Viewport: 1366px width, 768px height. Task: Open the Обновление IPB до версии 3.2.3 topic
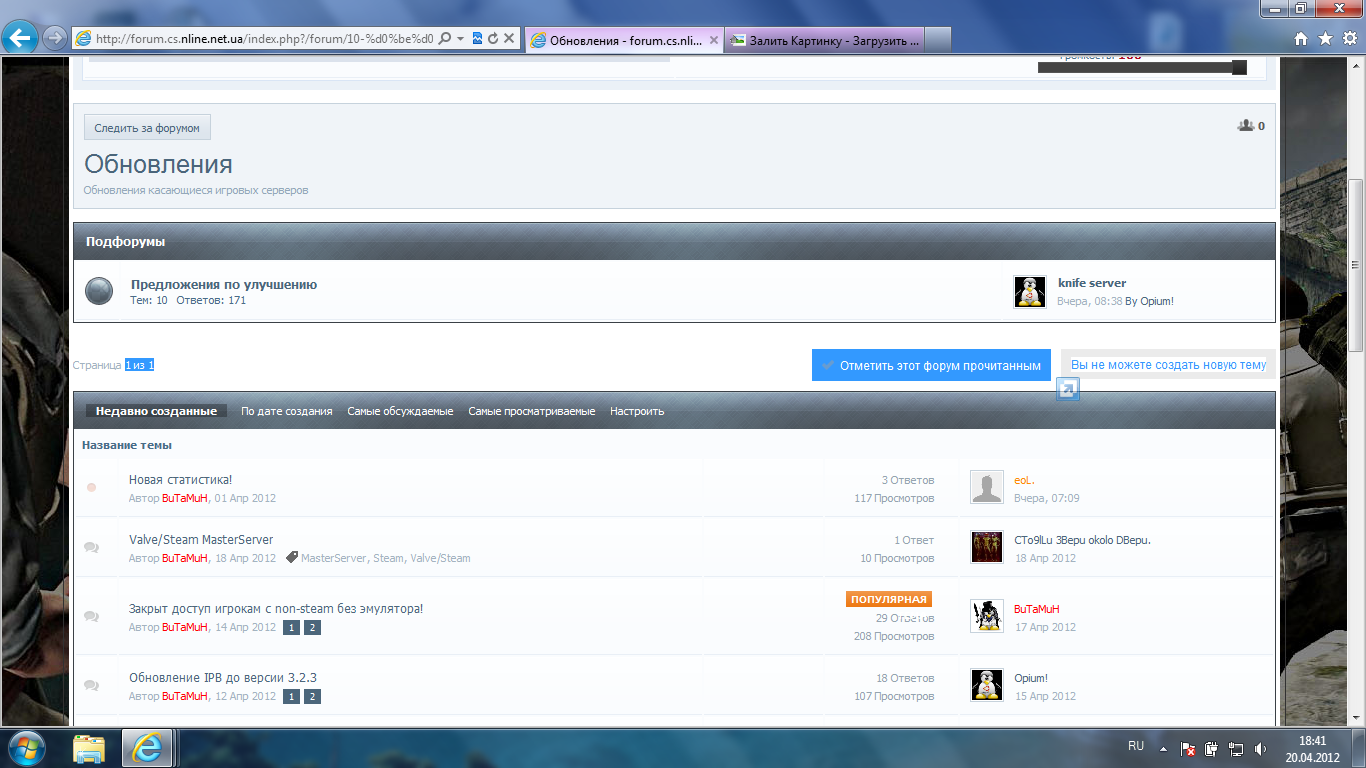tap(223, 678)
